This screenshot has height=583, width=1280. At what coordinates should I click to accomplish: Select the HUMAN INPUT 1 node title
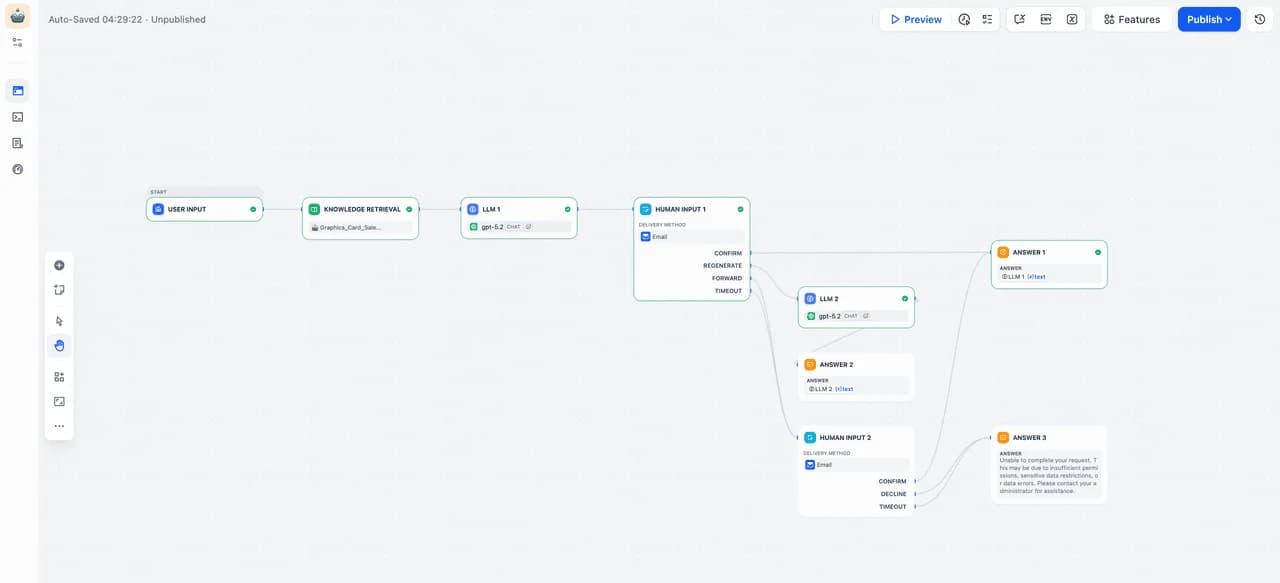(x=680, y=209)
